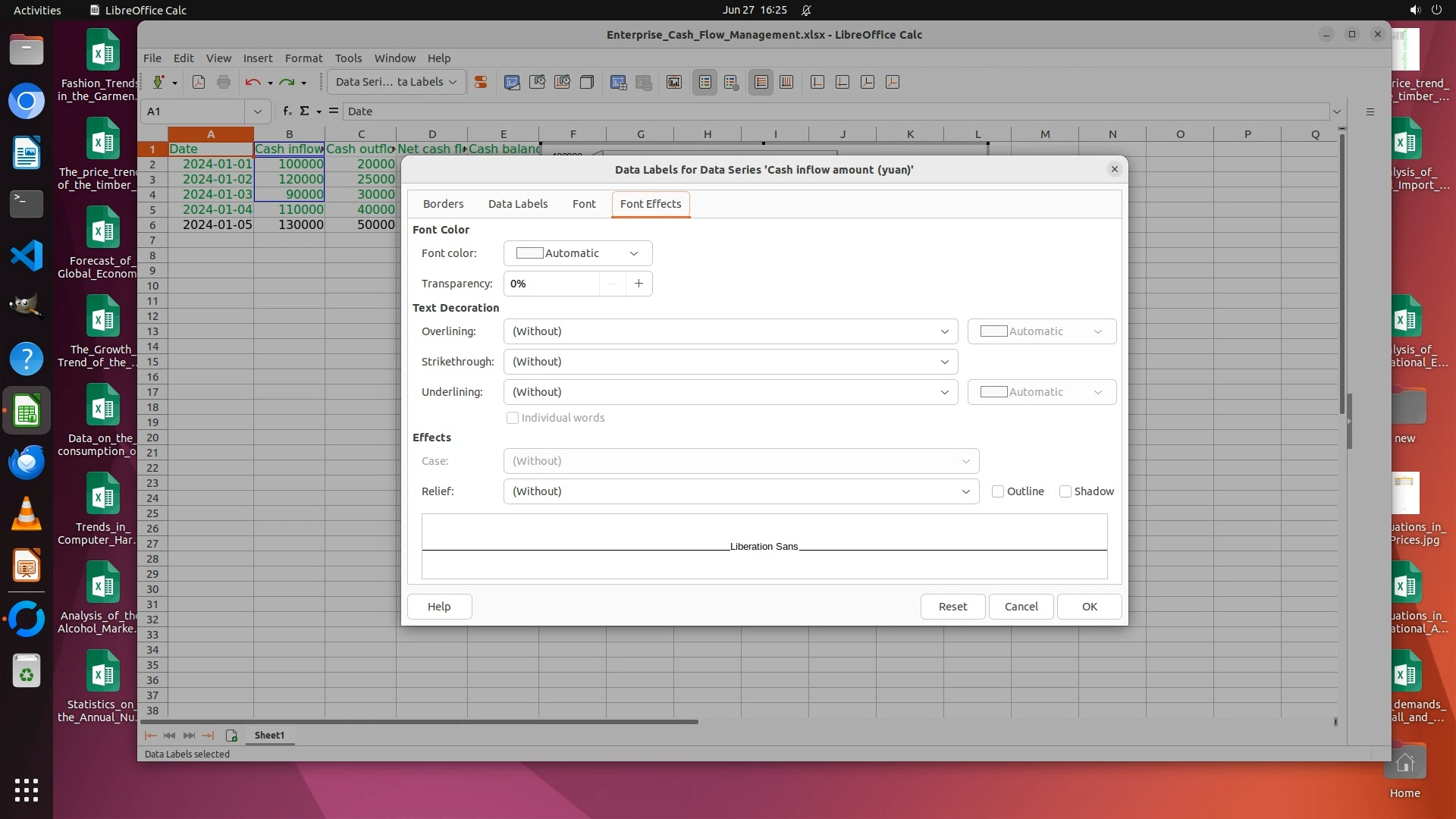Toggle the Legend On/Off icon
This screenshot has width=1456, height=819.
[x=705, y=82]
